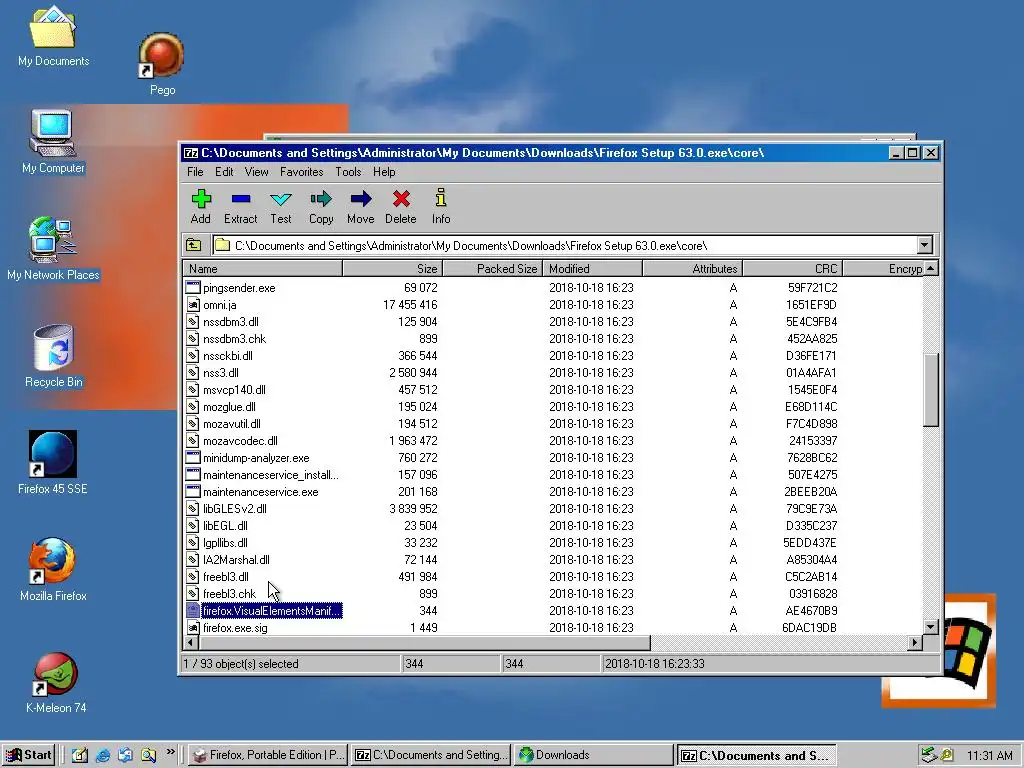Sort by the Size column header
This screenshot has width=1024, height=768.
[392, 268]
